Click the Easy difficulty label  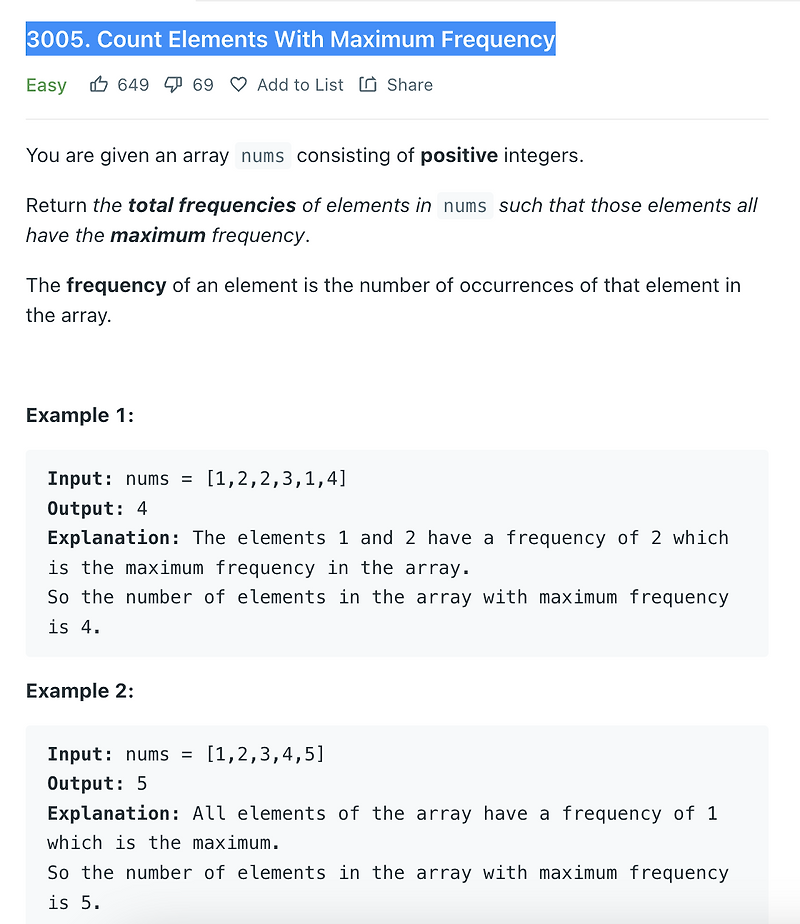point(46,85)
